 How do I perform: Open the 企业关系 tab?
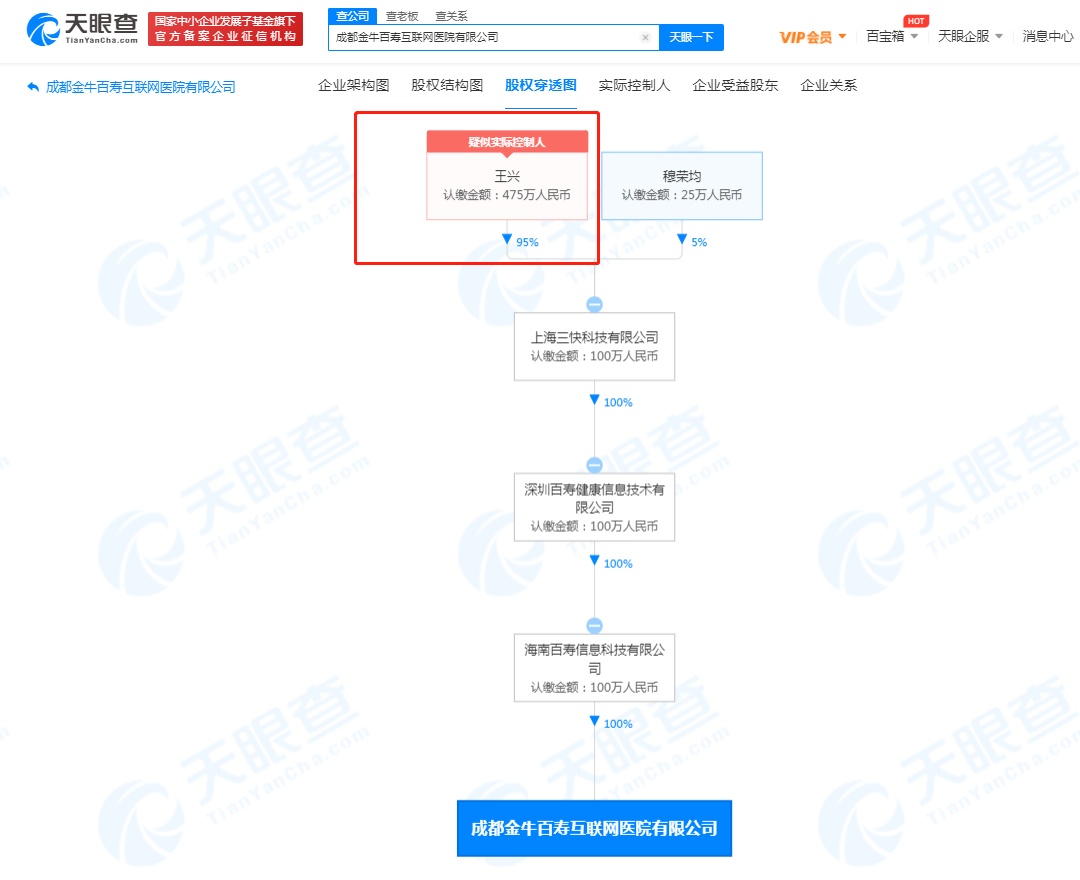[x=829, y=85]
